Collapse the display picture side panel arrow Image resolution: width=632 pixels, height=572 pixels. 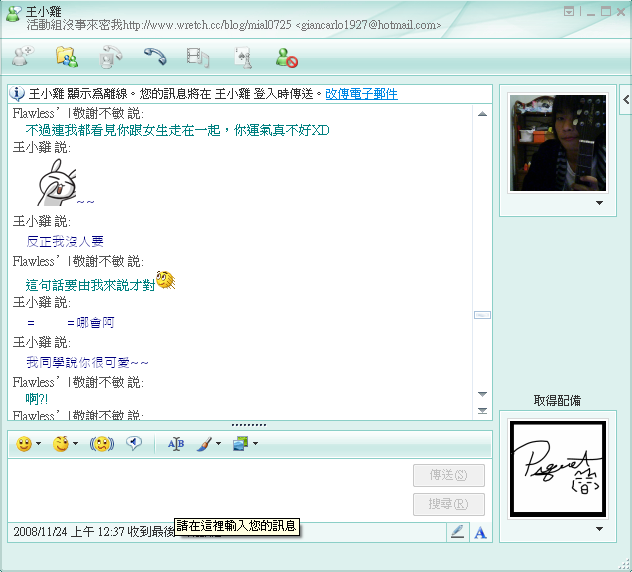(626, 99)
